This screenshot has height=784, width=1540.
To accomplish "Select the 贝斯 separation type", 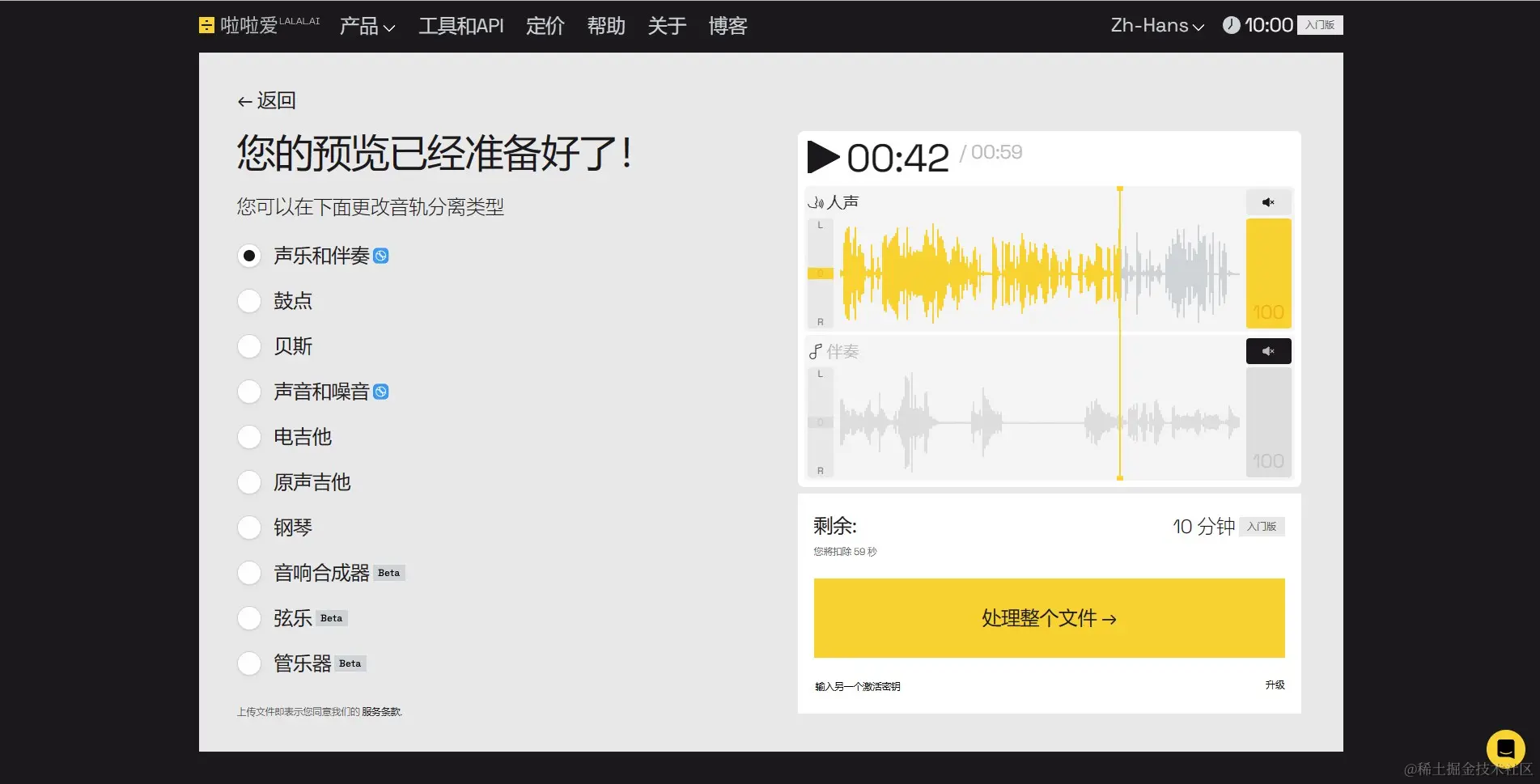I will [x=249, y=346].
